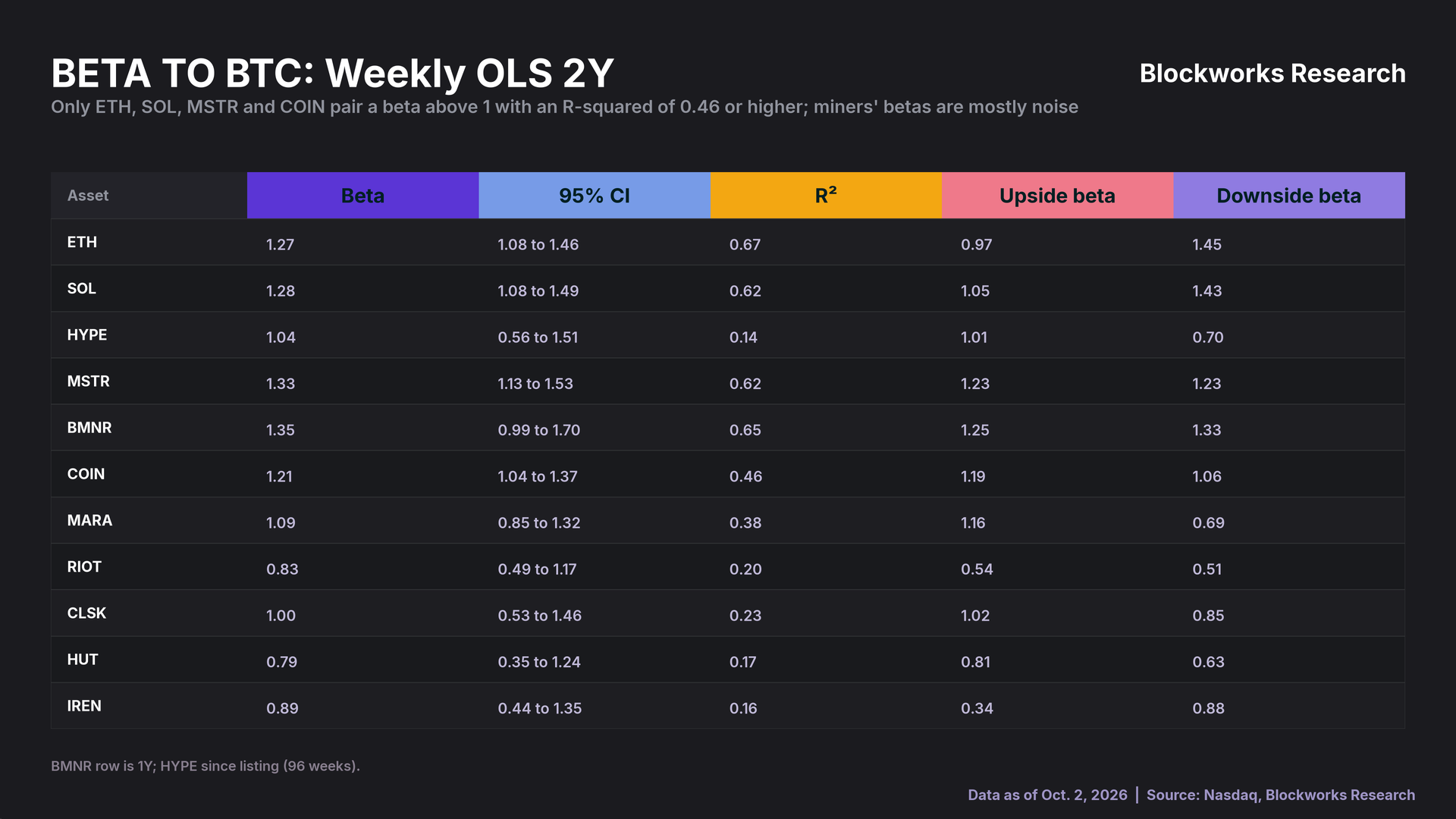Click the Beta column header

pyautogui.click(x=362, y=196)
